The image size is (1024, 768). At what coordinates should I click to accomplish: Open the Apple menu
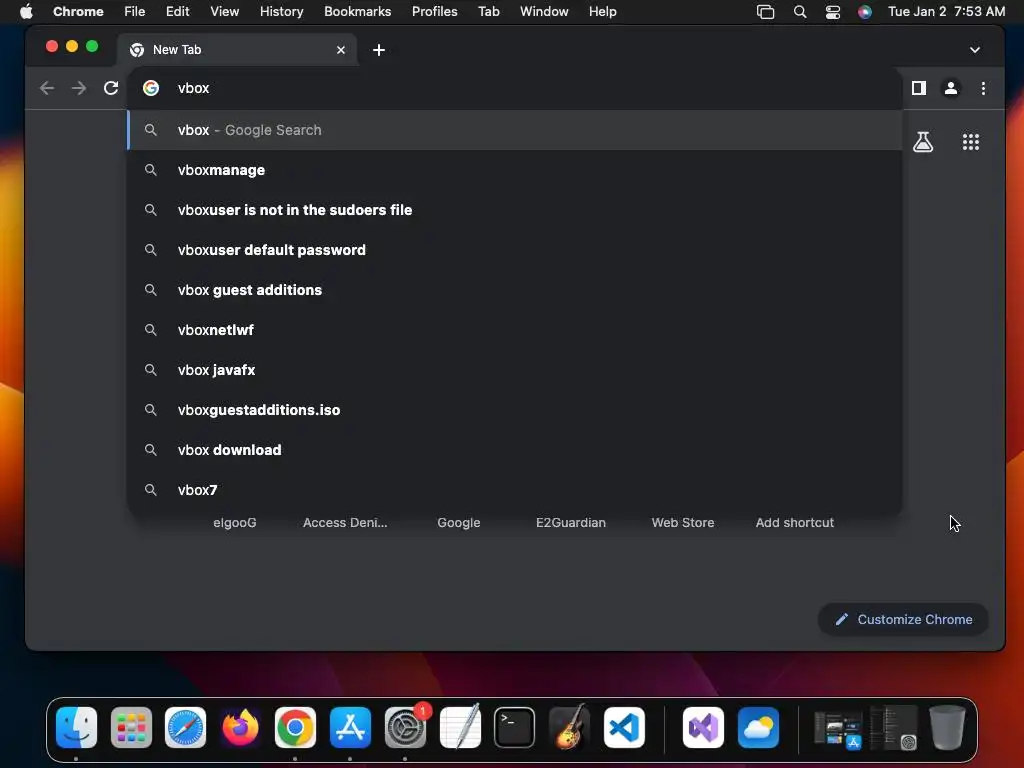(26, 12)
